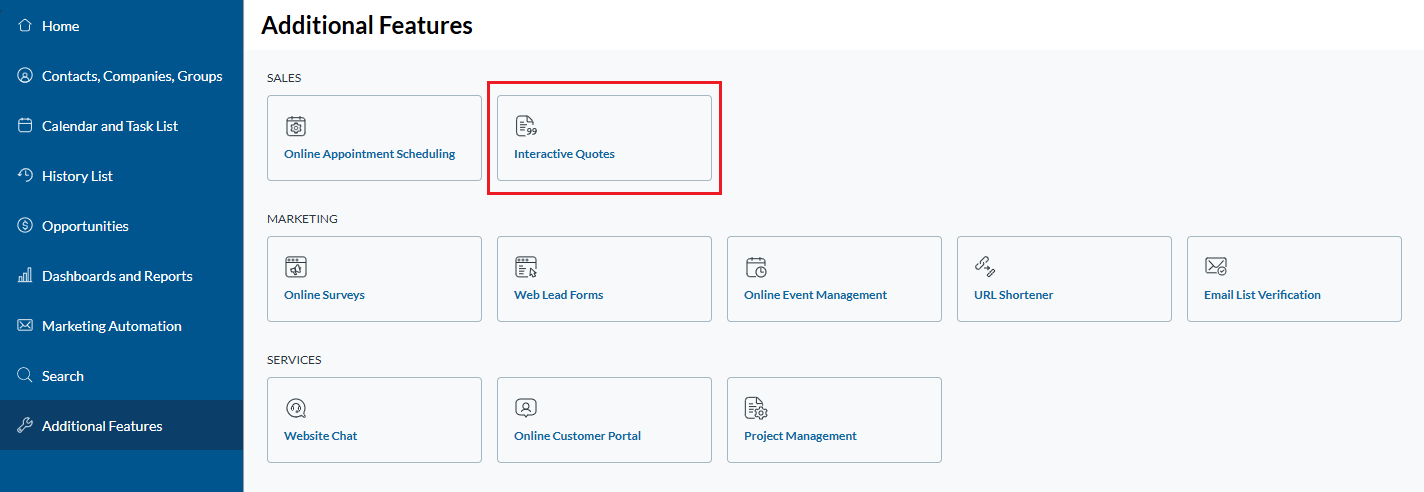Click the MARKETING section heading
The image size is (1424, 492).
(302, 218)
